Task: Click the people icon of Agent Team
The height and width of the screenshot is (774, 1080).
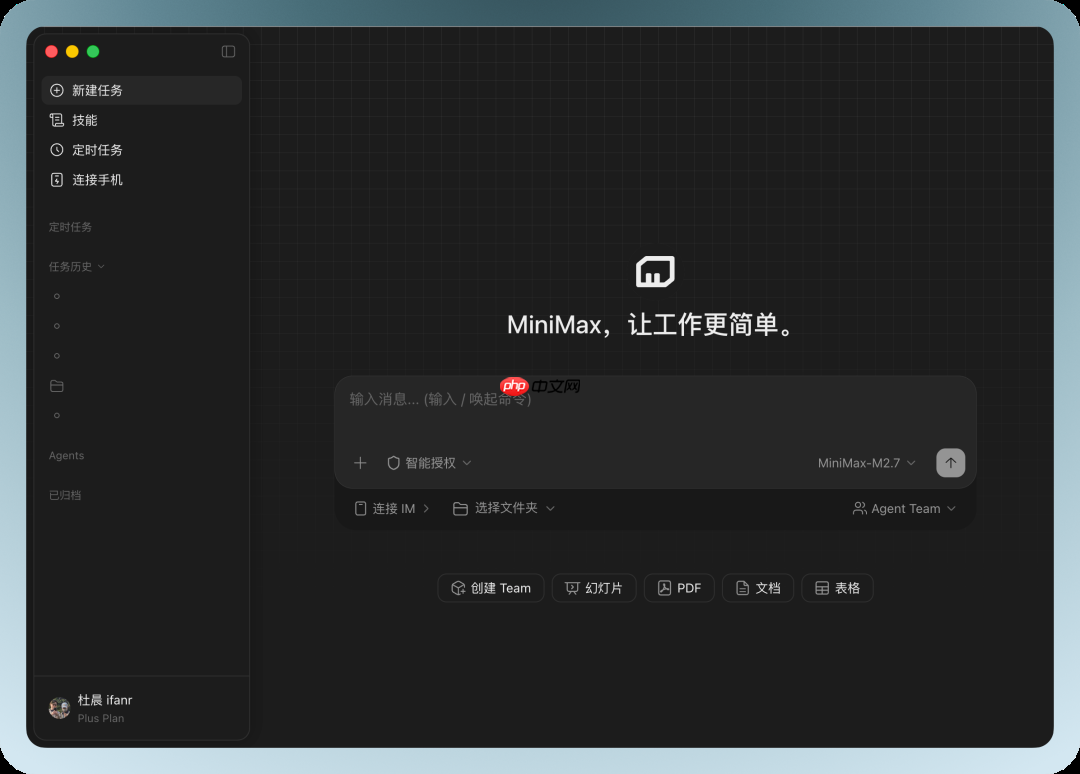Action: coord(860,508)
